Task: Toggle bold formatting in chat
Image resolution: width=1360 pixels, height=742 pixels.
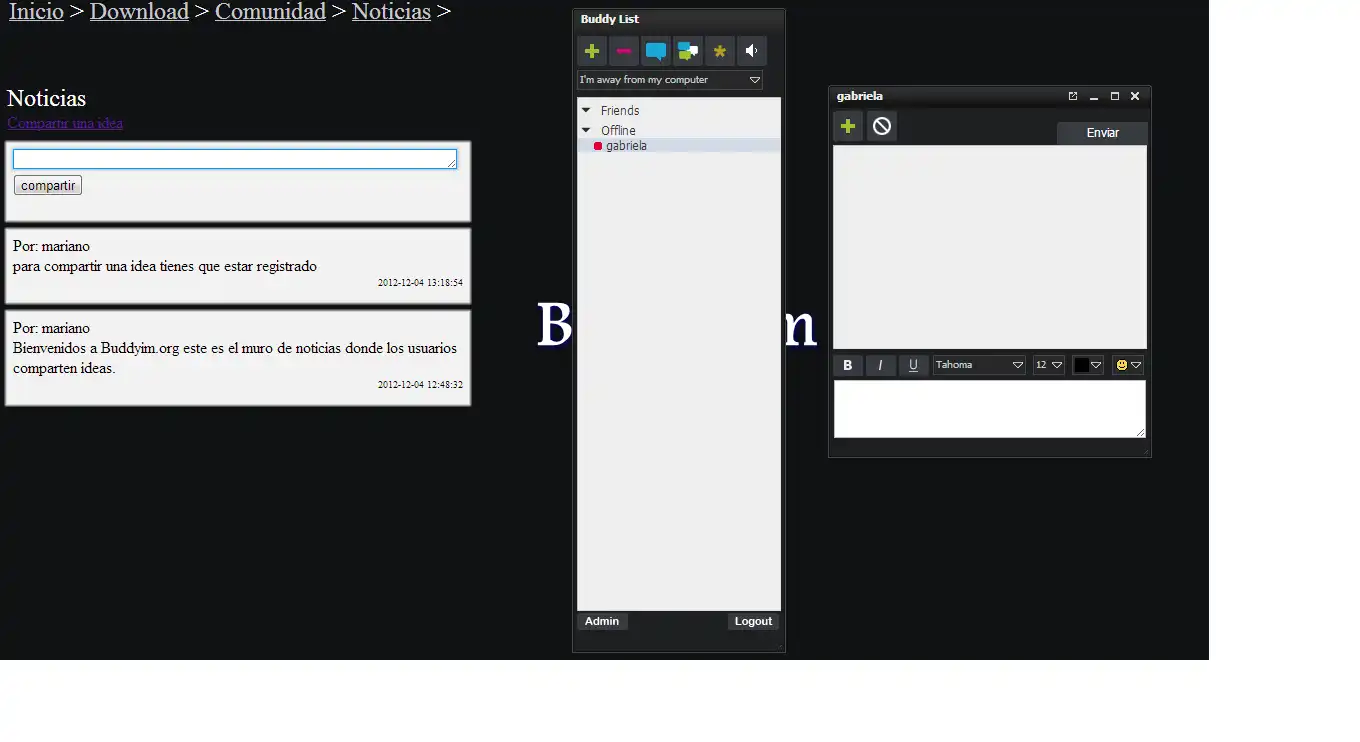Action: pos(848,366)
